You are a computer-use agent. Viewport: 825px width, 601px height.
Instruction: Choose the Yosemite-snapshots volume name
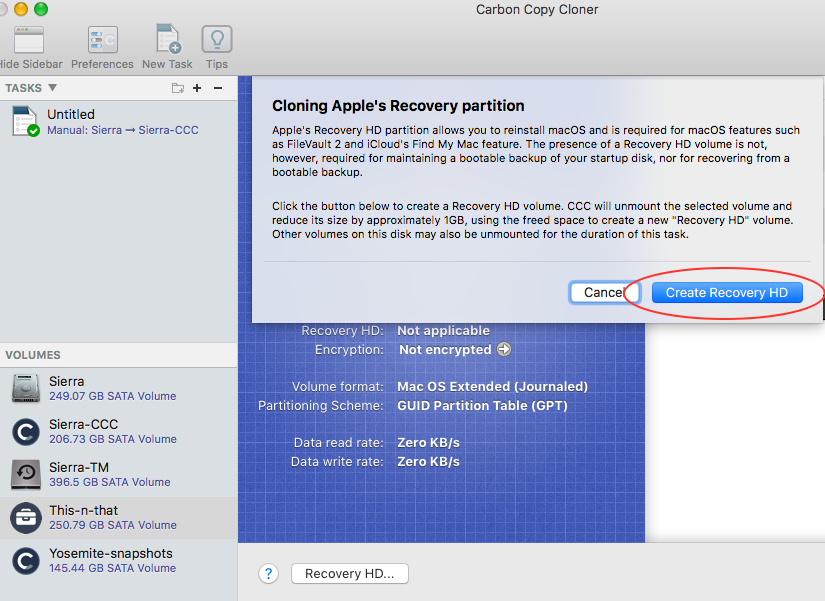point(110,553)
